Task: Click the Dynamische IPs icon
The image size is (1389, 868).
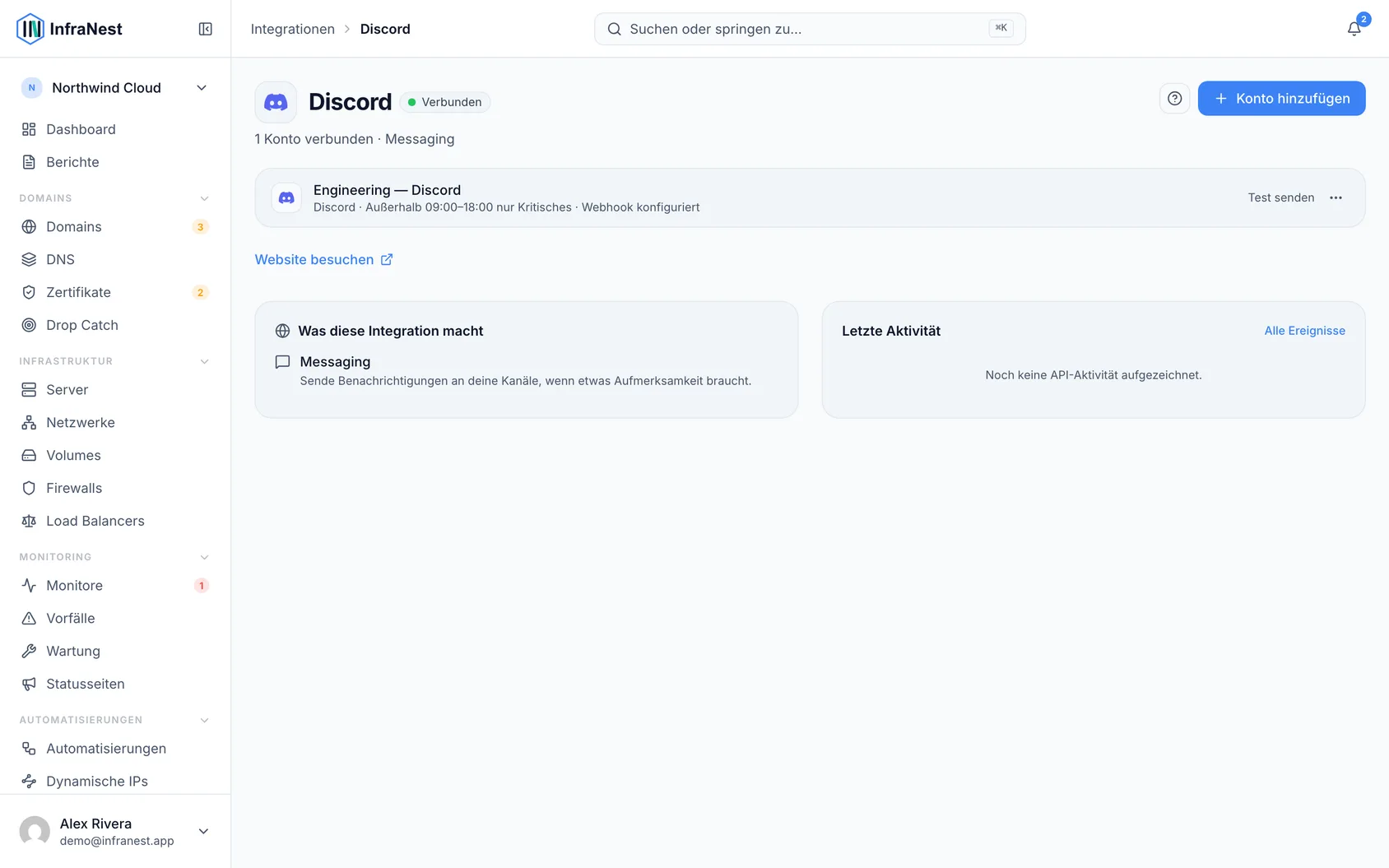Action: tap(29, 782)
